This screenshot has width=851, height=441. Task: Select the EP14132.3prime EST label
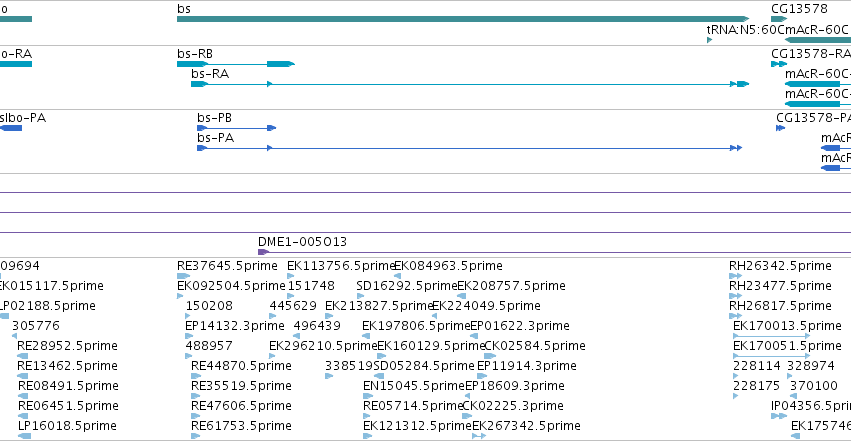click(234, 326)
